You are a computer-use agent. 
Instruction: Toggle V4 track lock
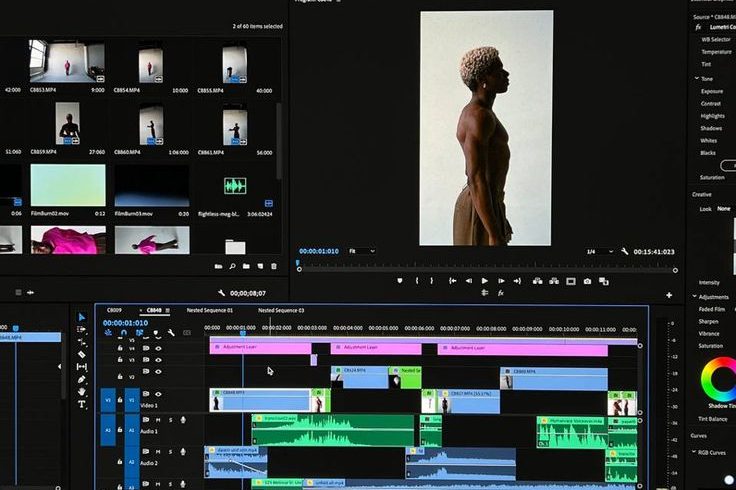point(120,348)
